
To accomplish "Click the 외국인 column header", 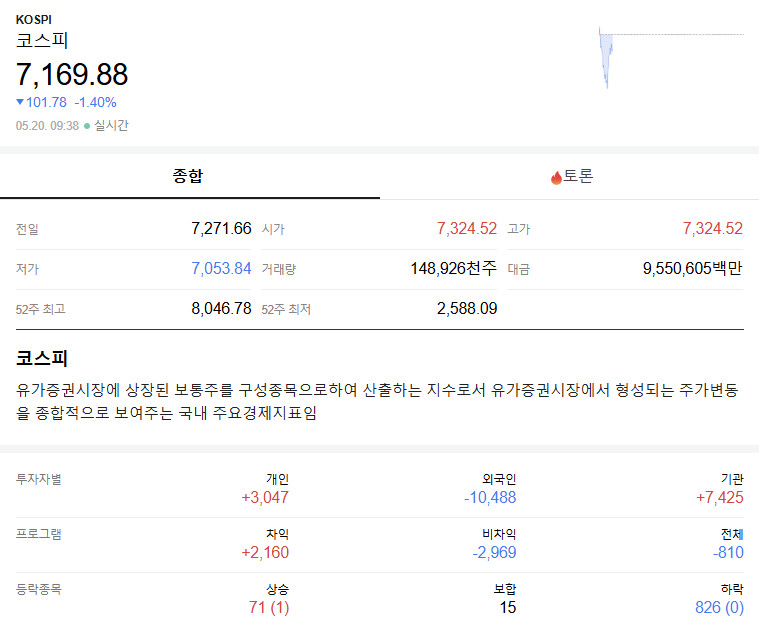I will point(499,479).
